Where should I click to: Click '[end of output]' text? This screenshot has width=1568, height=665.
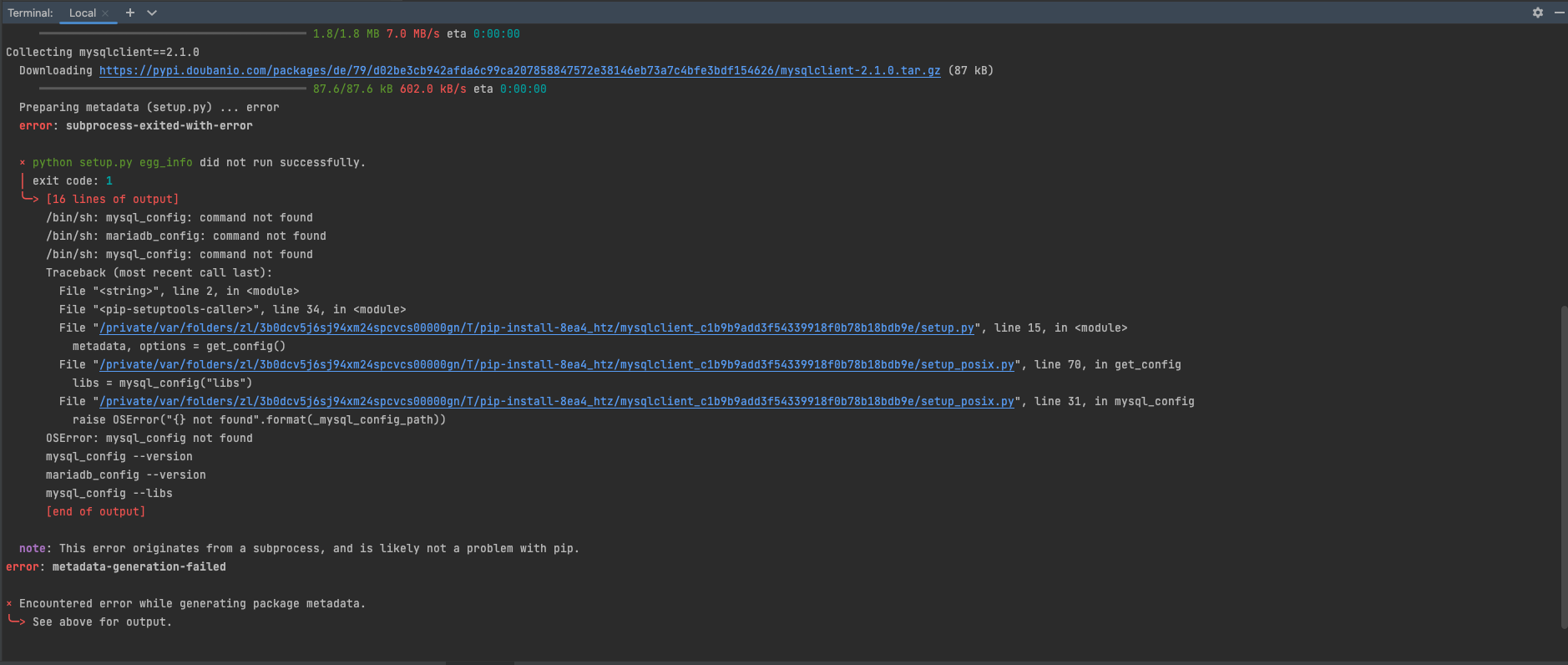[96, 511]
